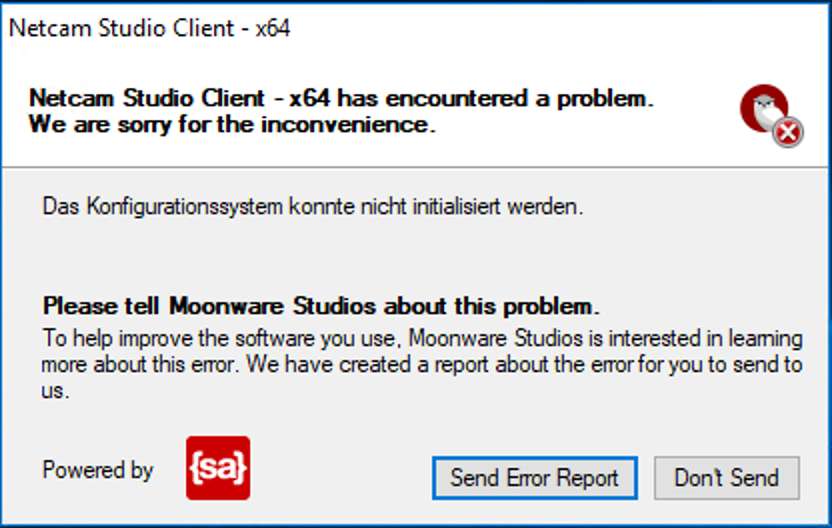Click the trailing 'us.' text line
This screenshot has height=528, width=832.
coord(55,392)
